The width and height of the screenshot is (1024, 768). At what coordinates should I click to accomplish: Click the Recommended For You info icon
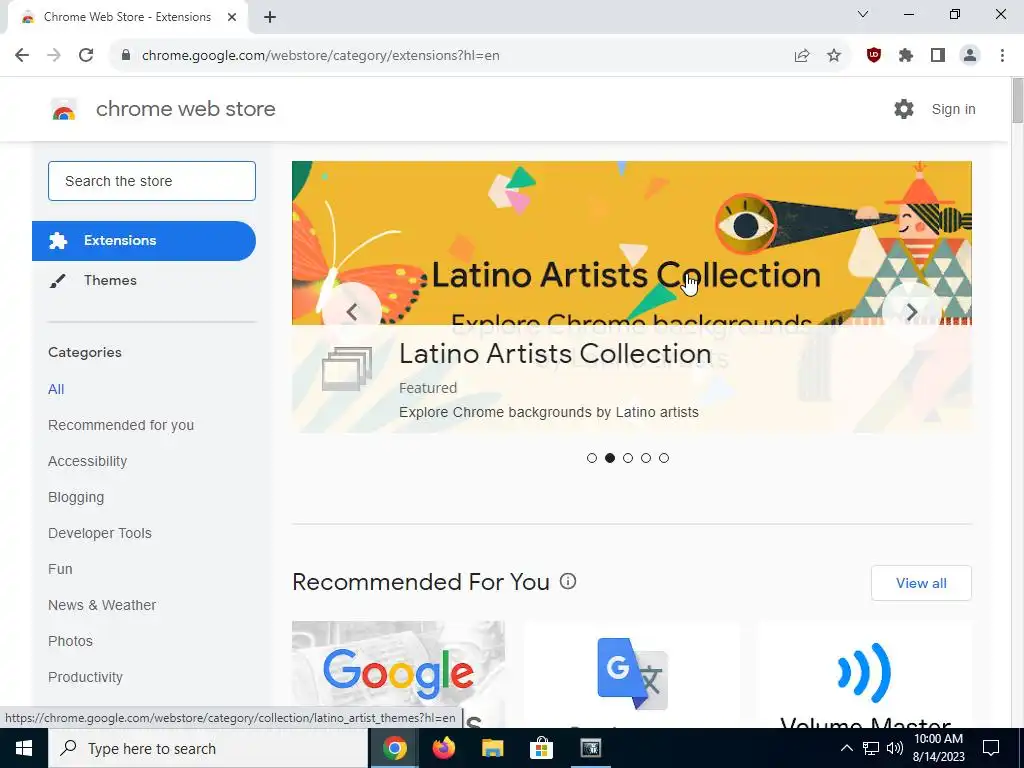point(568,581)
